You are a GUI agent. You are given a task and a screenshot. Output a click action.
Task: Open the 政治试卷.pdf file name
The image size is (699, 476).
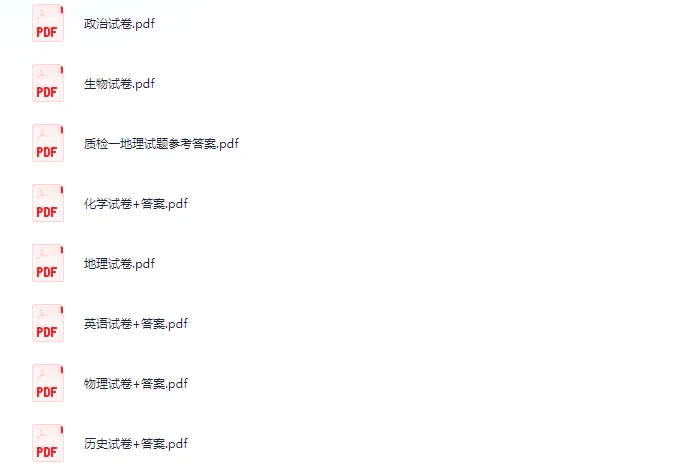(x=119, y=24)
